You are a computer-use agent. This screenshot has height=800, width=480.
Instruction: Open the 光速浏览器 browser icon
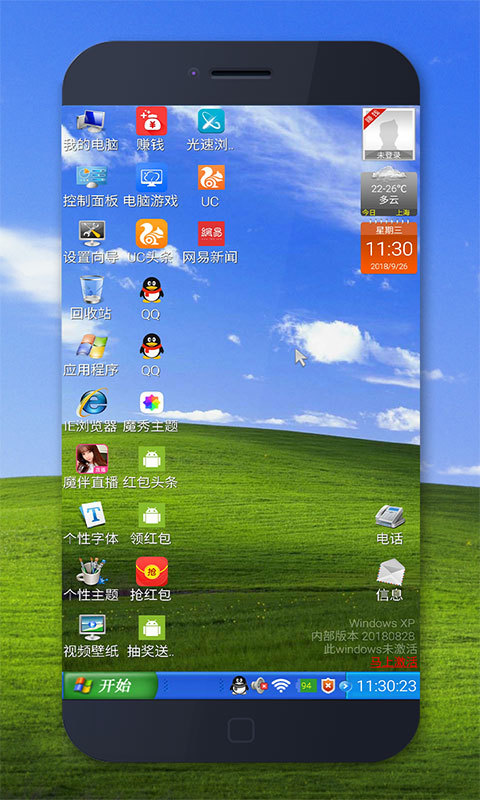[211, 130]
